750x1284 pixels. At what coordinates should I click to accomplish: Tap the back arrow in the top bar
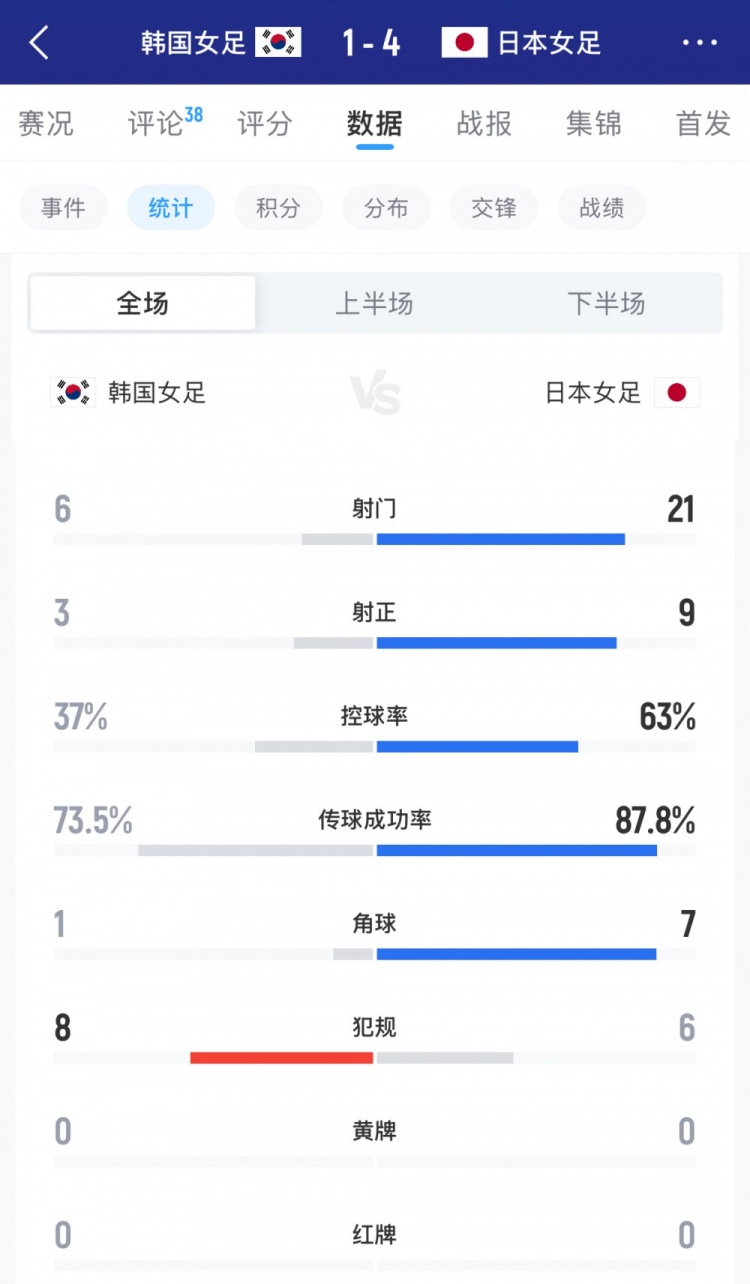(36, 42)
